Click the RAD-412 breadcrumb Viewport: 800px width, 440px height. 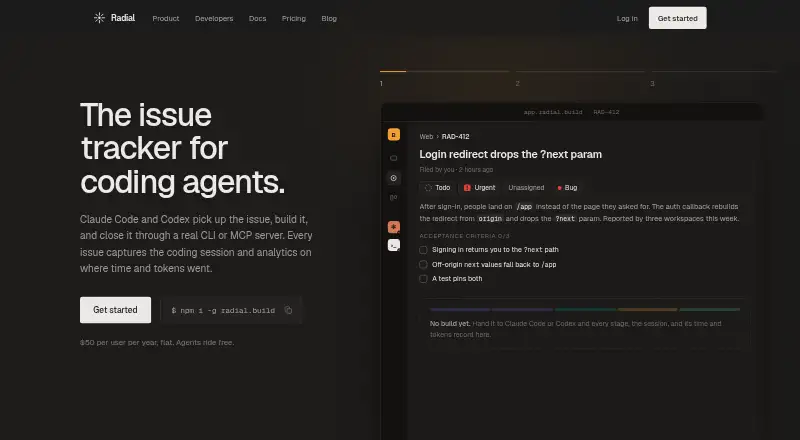click(x=456, y=137)
